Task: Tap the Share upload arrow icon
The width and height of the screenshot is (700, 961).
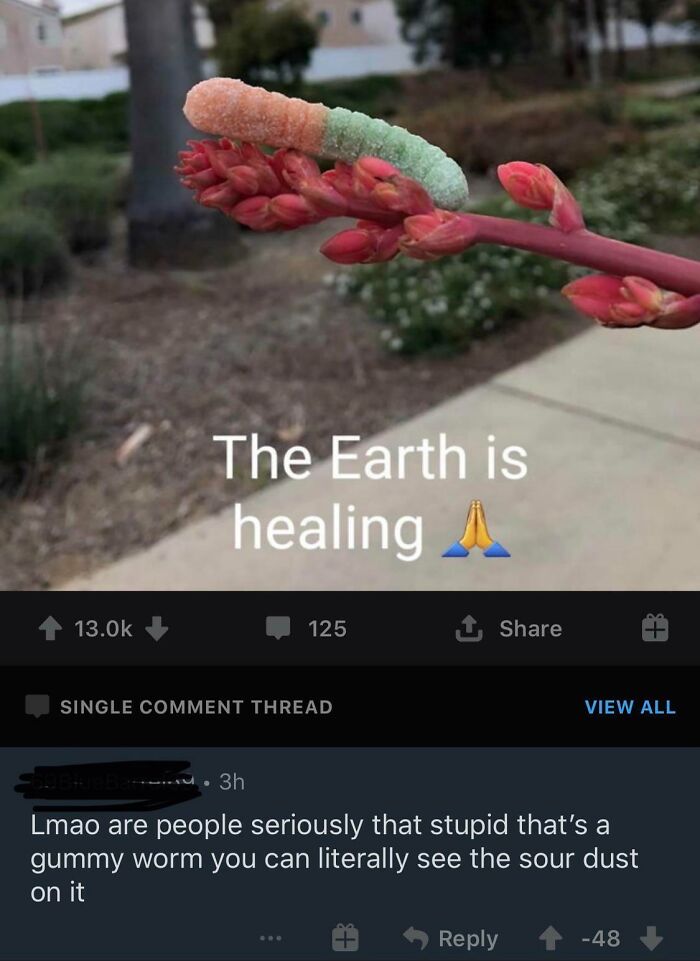Action: 469,628
